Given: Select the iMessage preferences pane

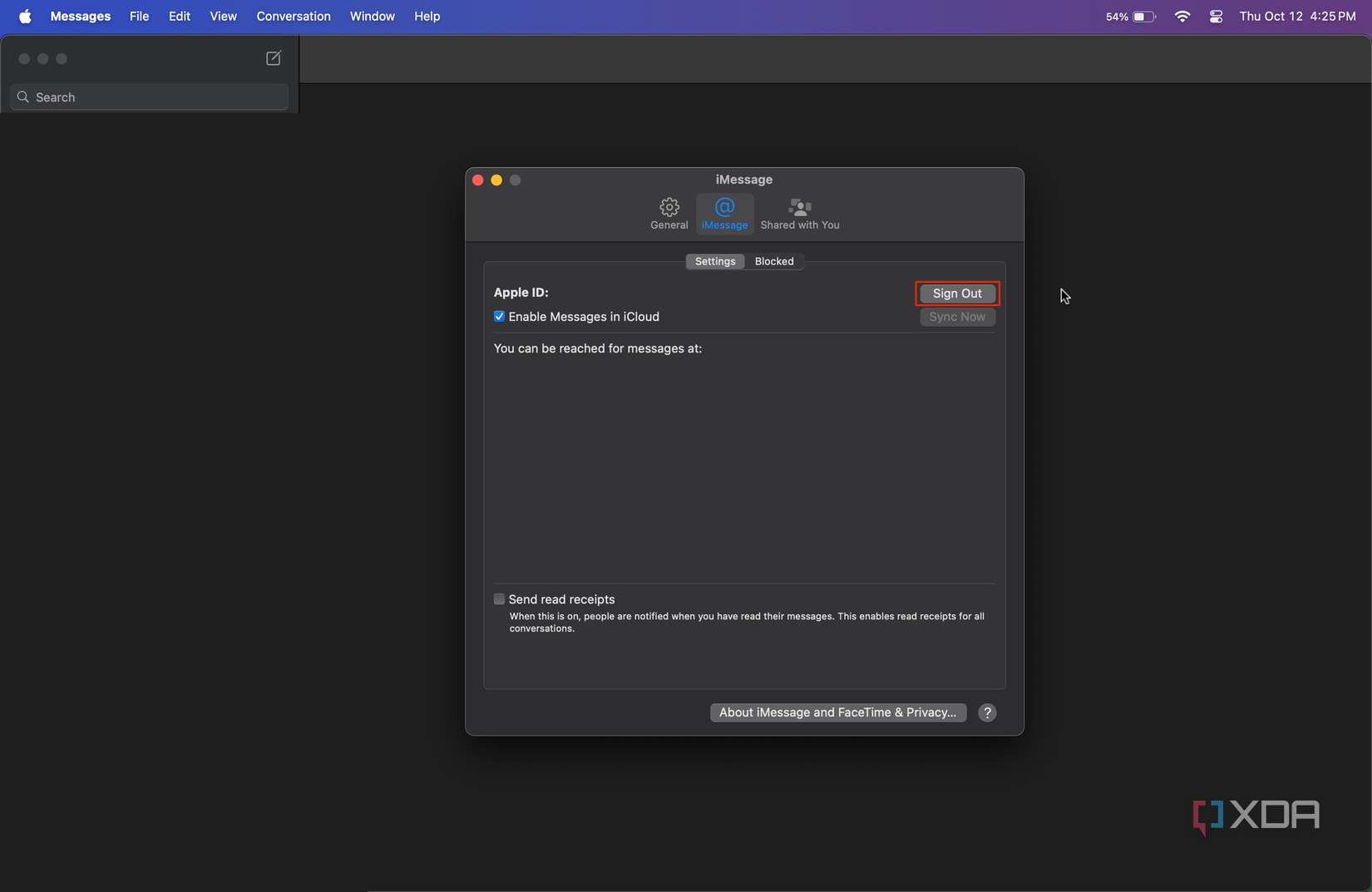Looking at the screenshot, I should coord(724,214).
